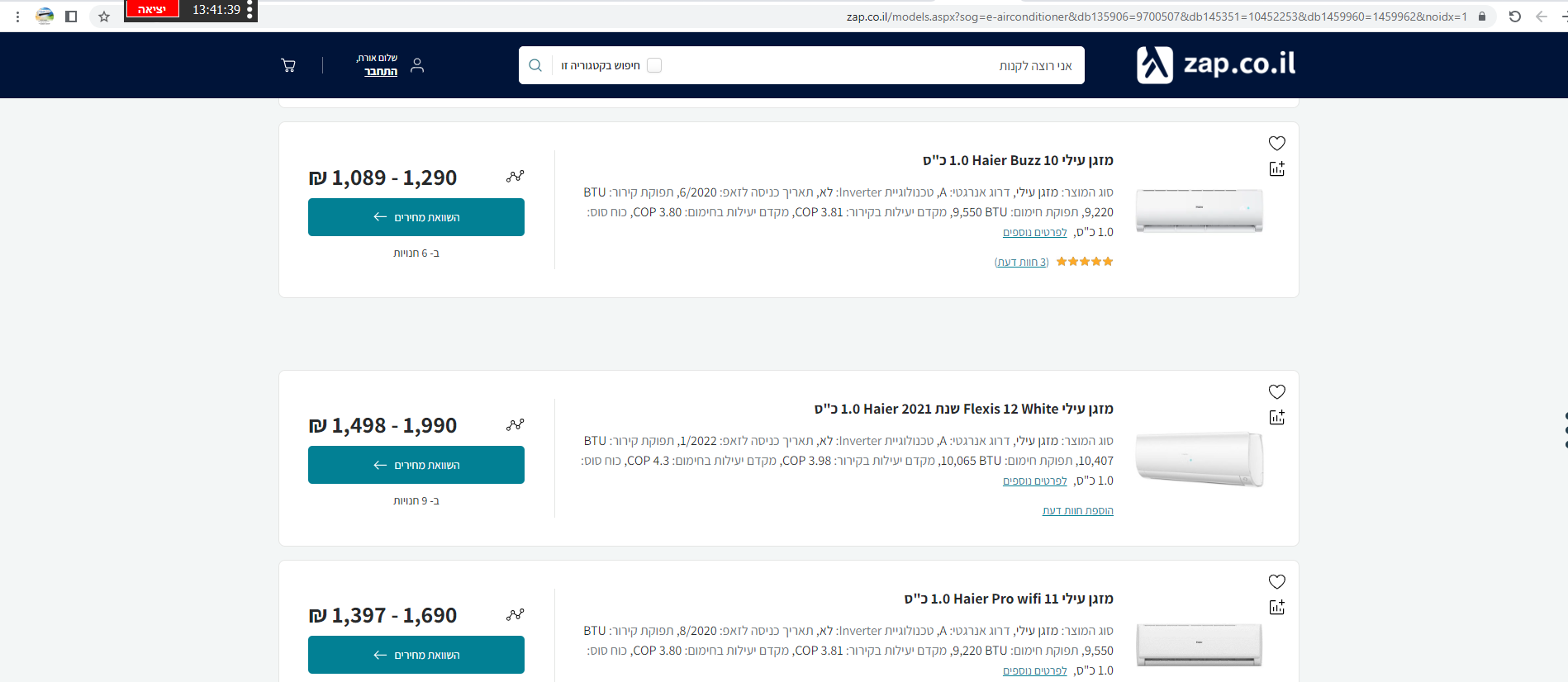This screenshot has width=1568, height=682.
Task: View price history graph for Haier Flexis 12
Action: tap(516, 424)
